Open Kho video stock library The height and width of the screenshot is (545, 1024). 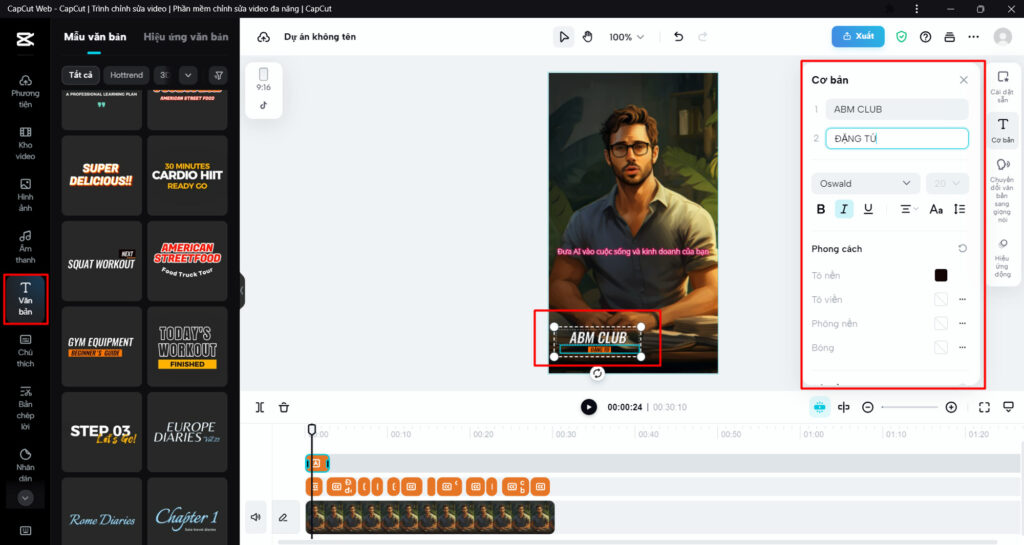pos(25,144)
